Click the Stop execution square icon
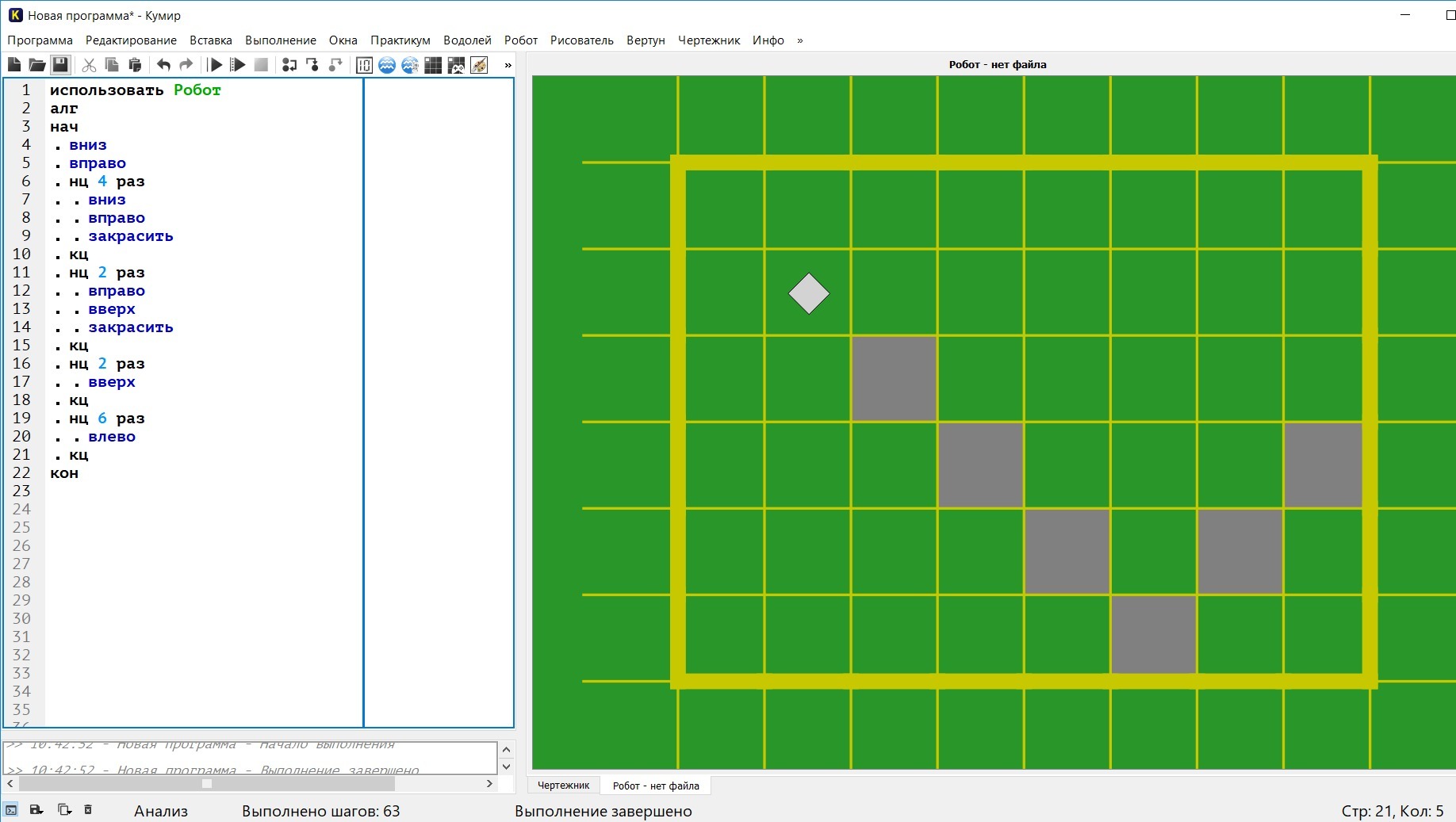 pyautogui.click(x=261, y=65)
